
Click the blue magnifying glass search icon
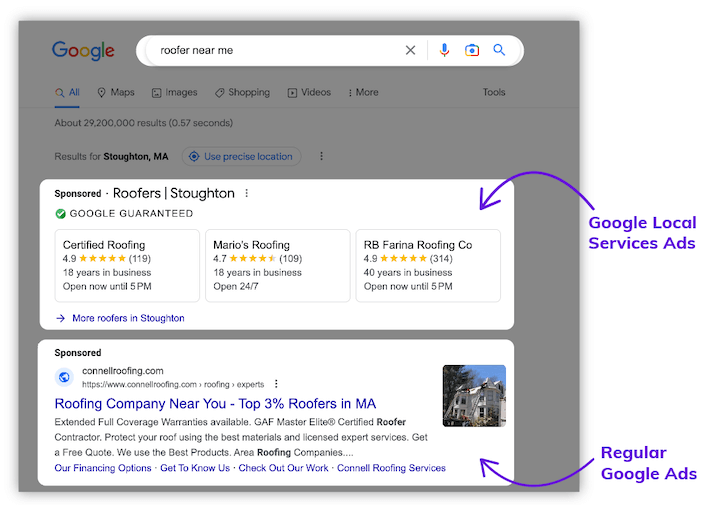499,50
